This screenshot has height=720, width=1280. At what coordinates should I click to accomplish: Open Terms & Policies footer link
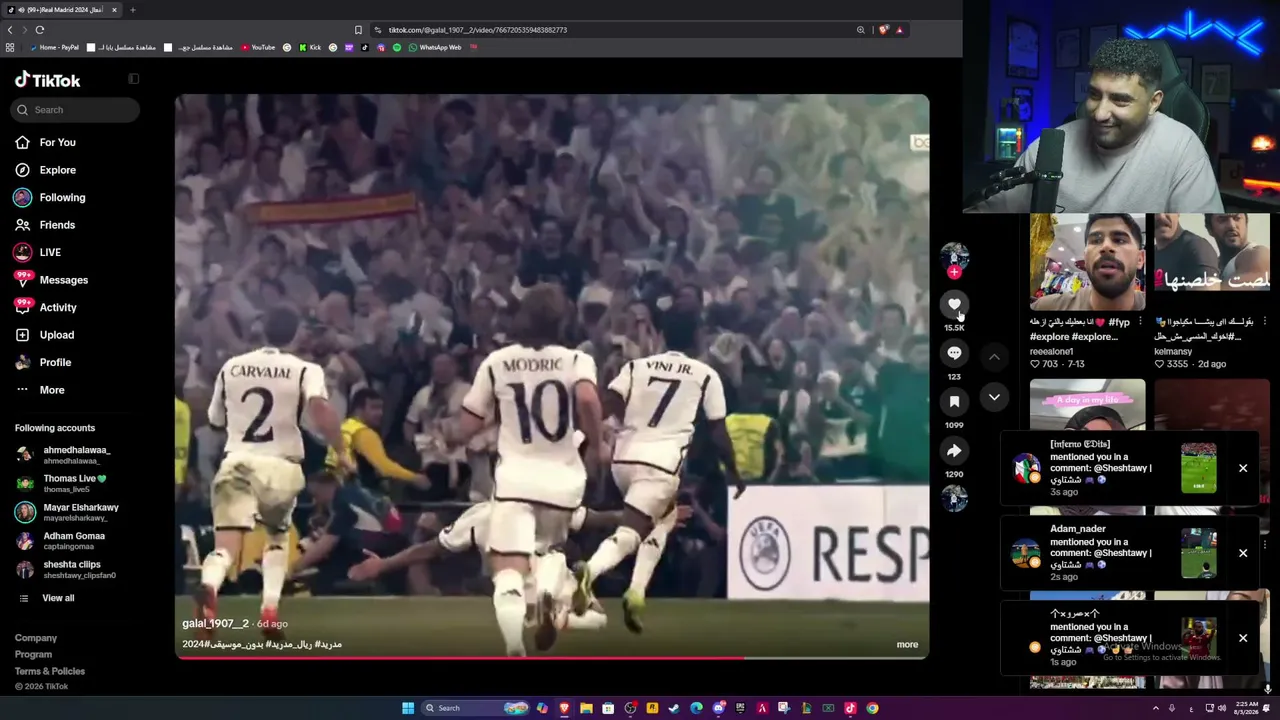(50, 671)
